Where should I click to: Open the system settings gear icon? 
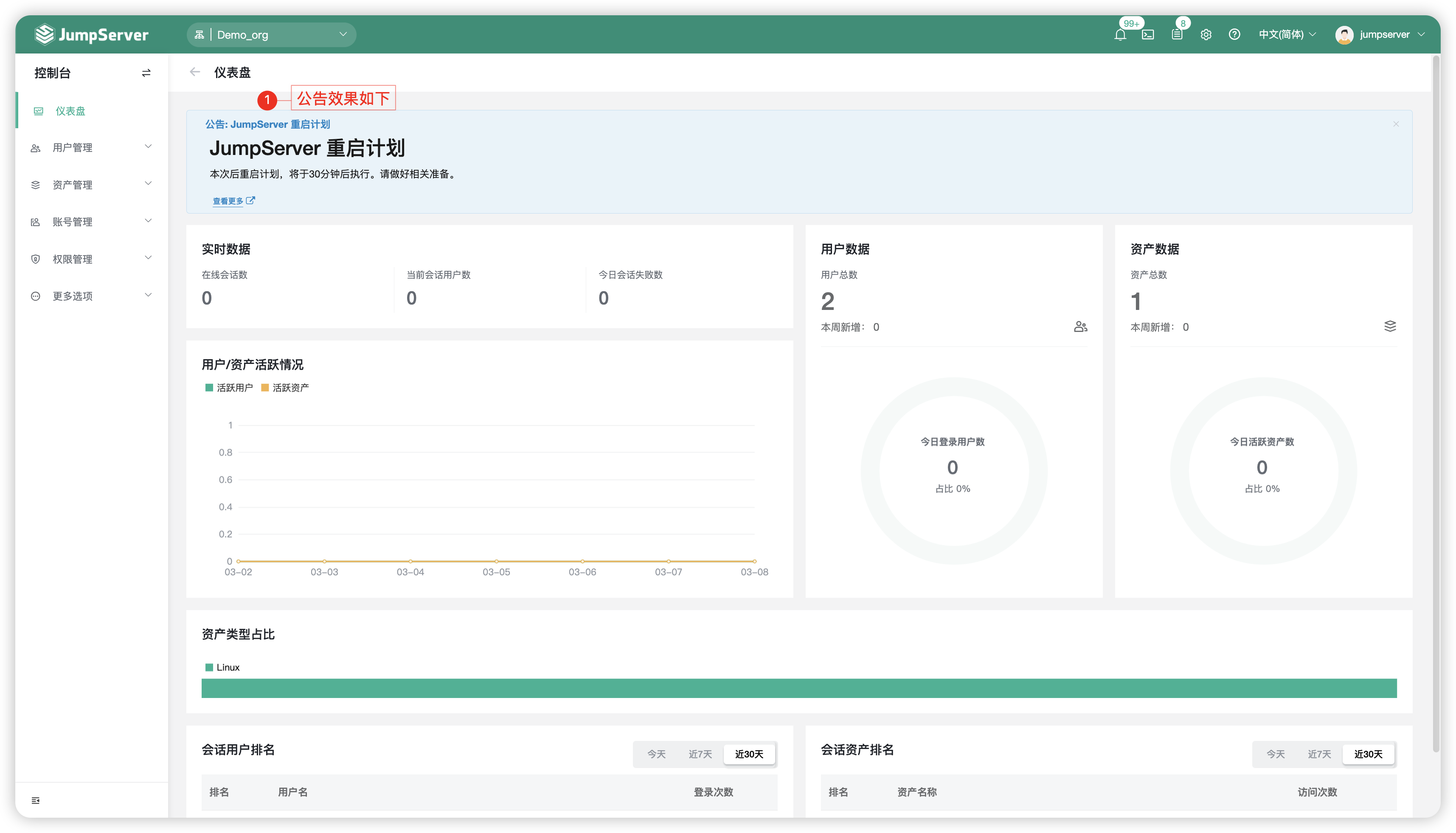pyautogui.click(x=1206, y=34)
